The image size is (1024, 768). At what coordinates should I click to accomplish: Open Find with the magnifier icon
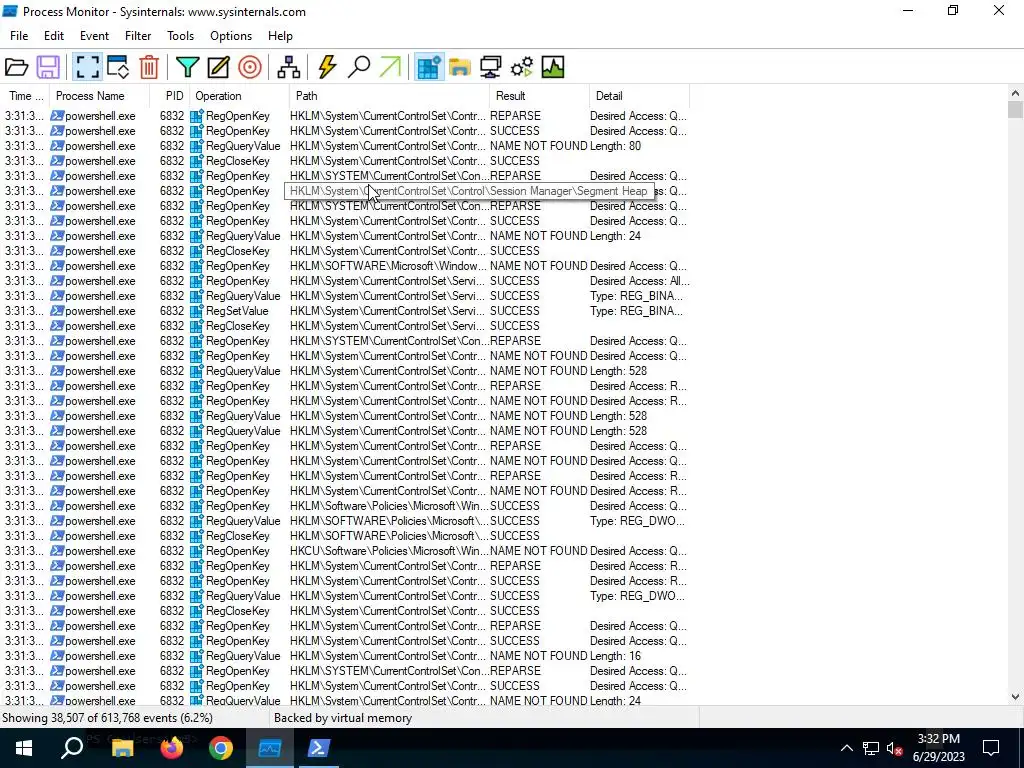click(359, 67)
